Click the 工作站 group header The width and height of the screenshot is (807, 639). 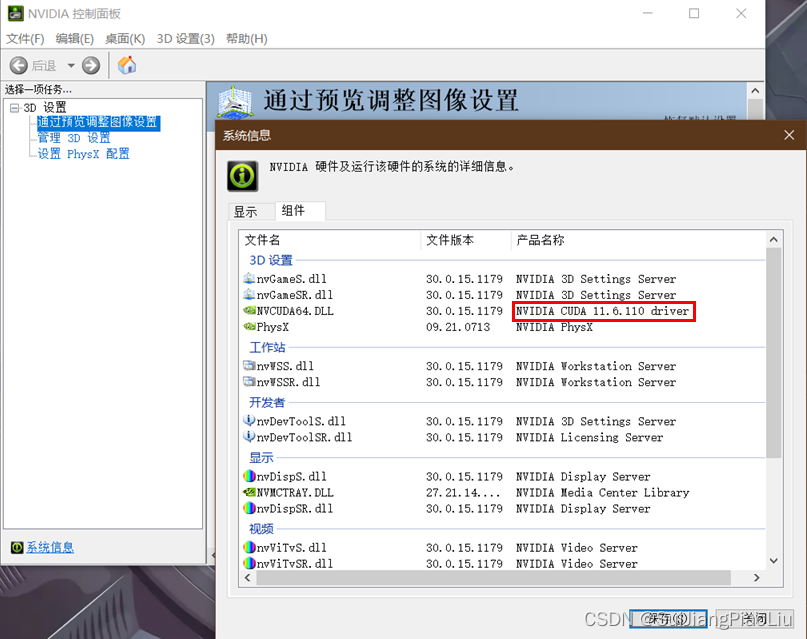267,347
